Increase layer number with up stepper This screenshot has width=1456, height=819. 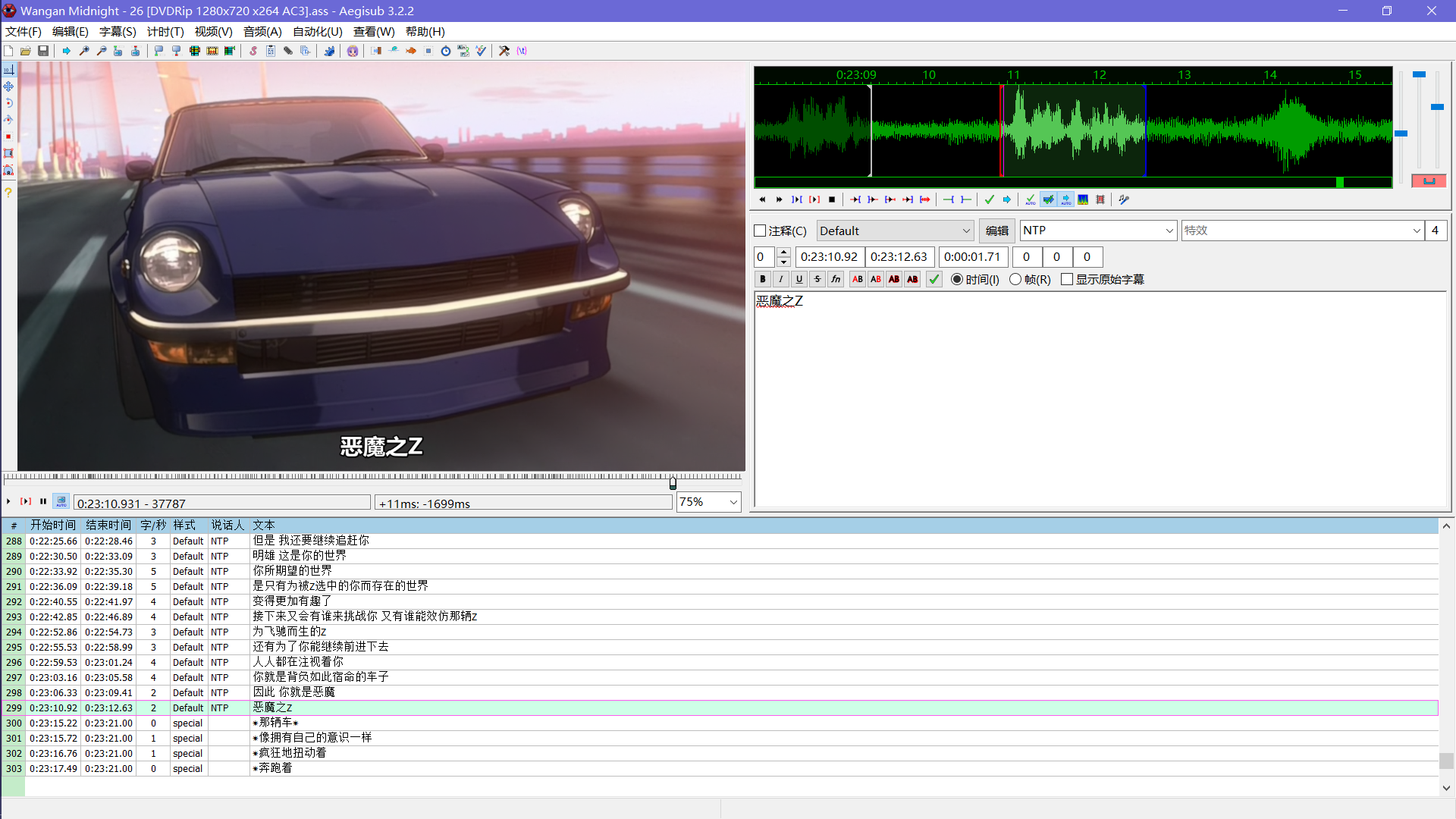click(784, 252)
